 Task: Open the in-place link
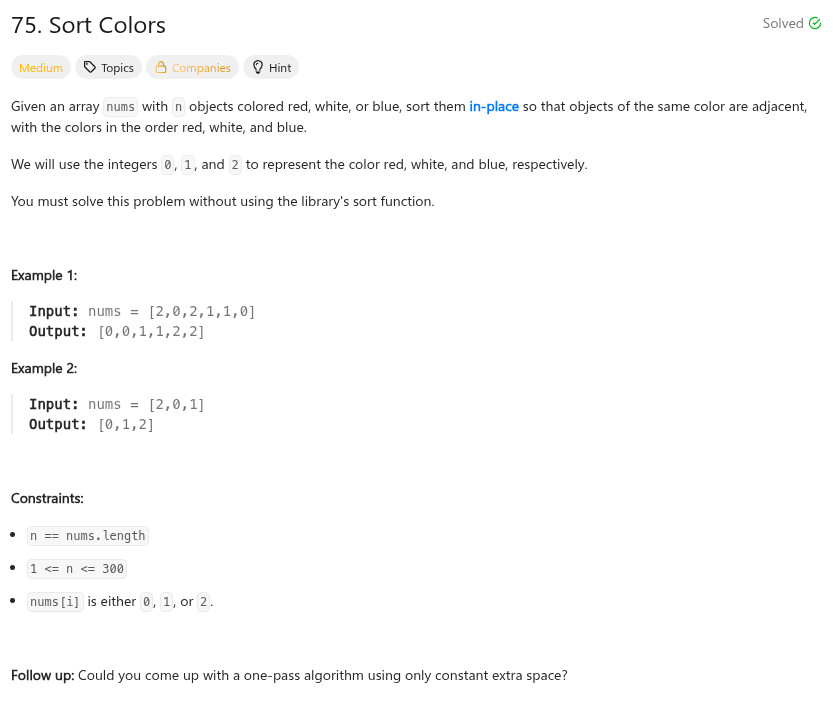494,106
